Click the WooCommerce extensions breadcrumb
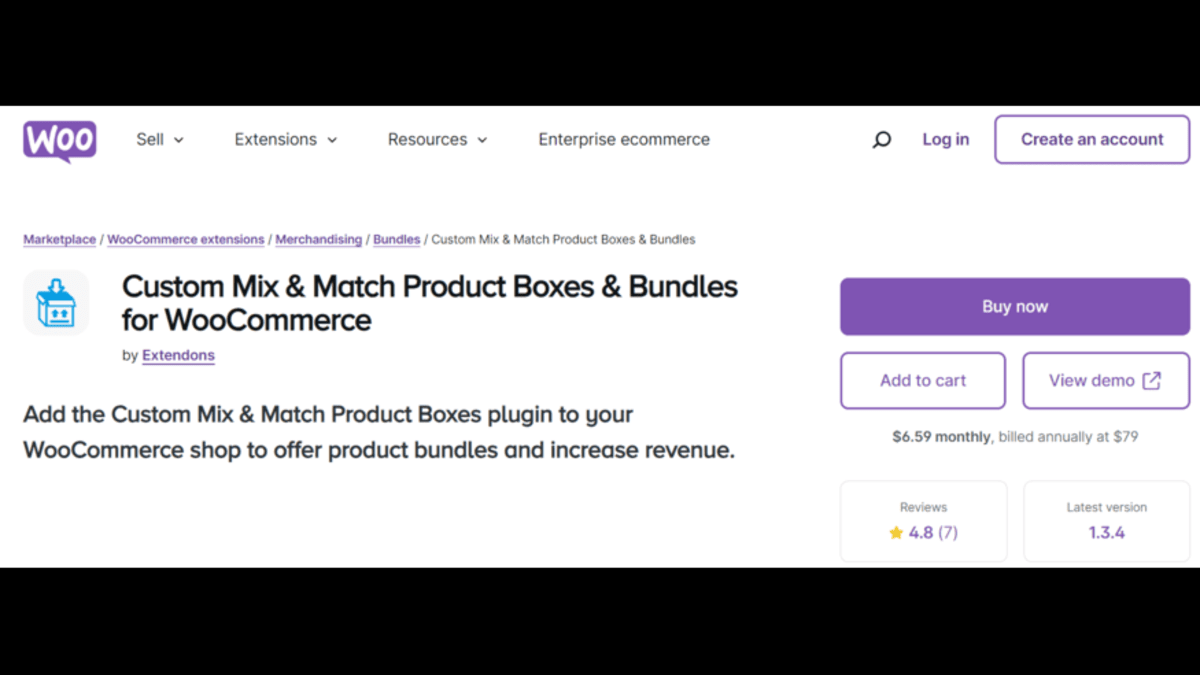Viewport: 1200px width, 675px height. [185, 239]
